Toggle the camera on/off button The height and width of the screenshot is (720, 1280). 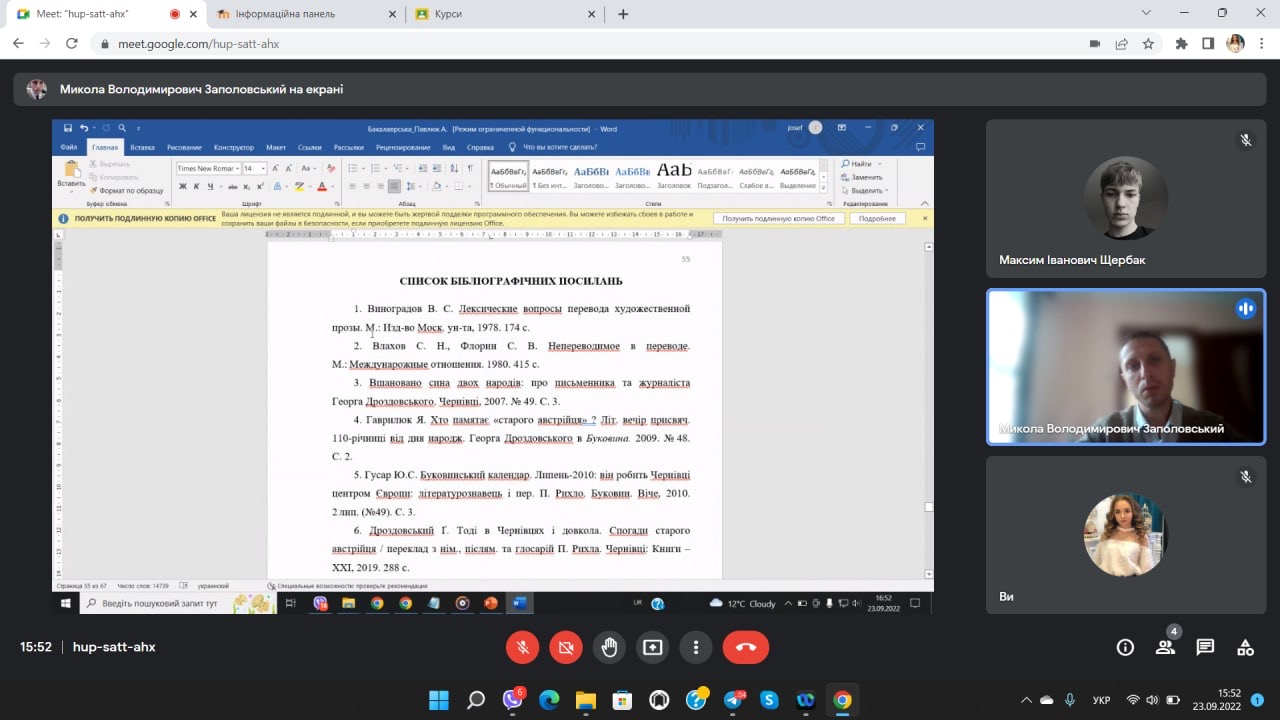[566, 647]
